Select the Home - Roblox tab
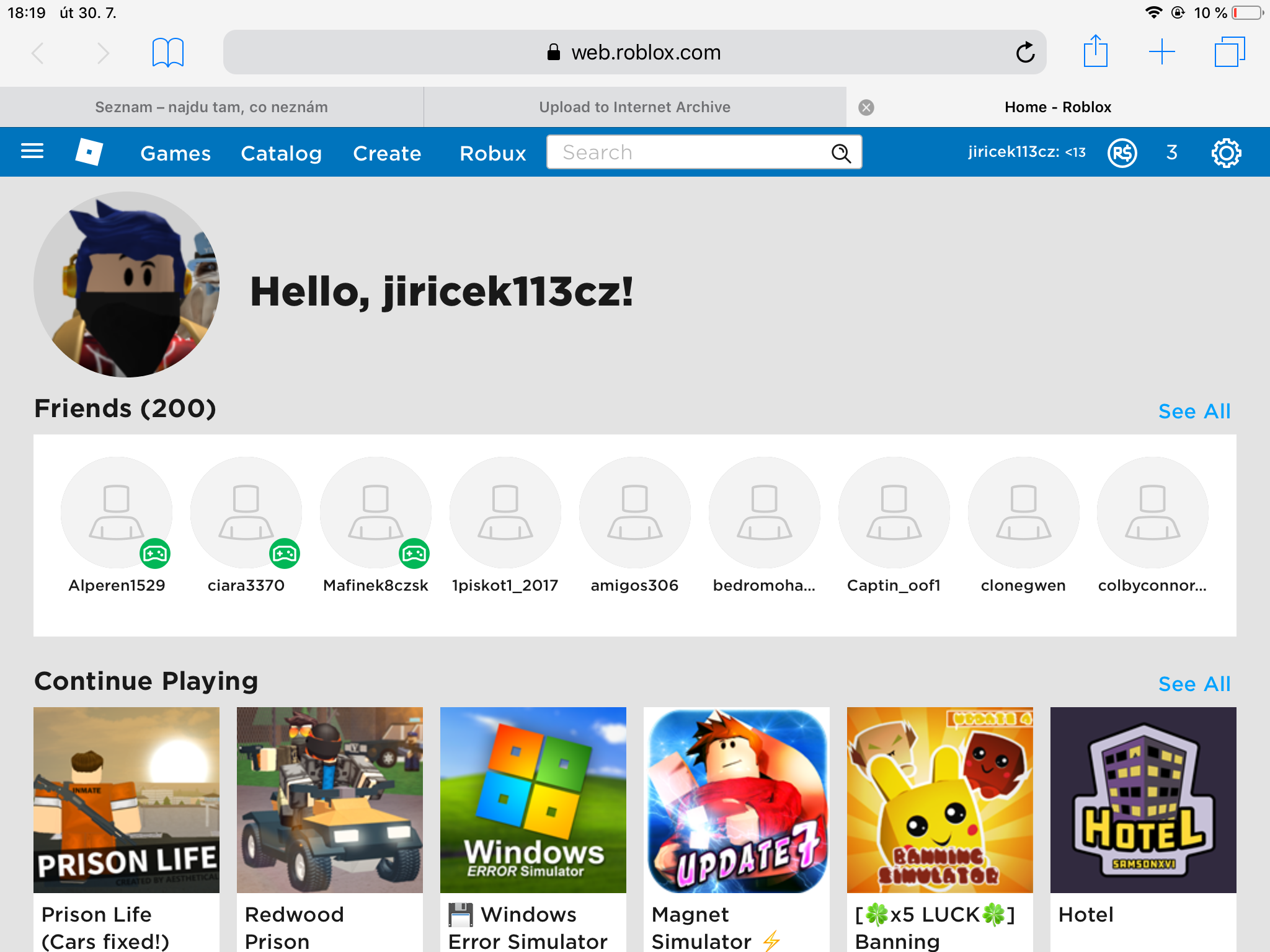The width and height of the screenshot is (1270, 952). pos(1058,107)
